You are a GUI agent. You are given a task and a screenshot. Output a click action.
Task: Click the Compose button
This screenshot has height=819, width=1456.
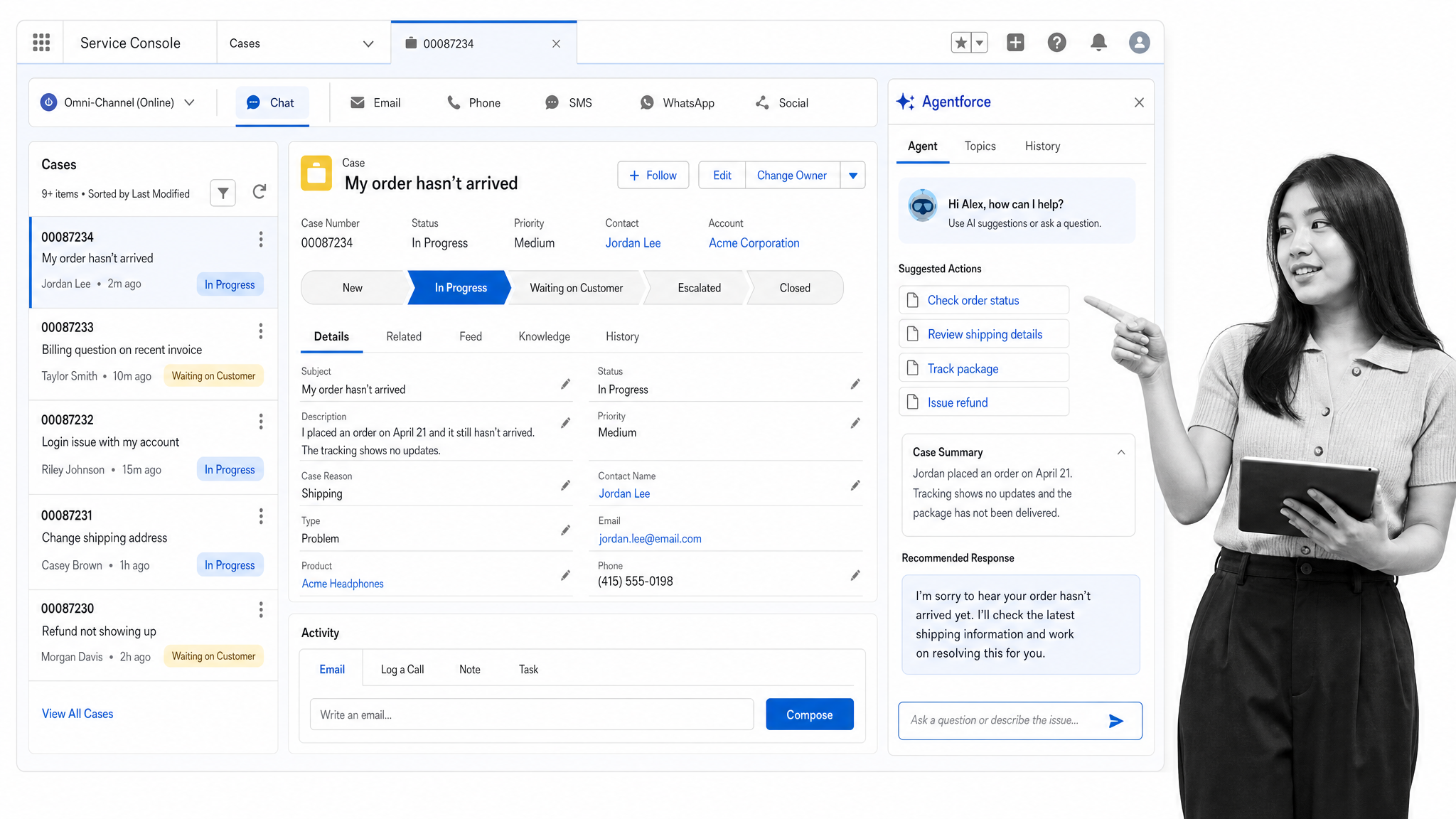click(x=810, y=714)
